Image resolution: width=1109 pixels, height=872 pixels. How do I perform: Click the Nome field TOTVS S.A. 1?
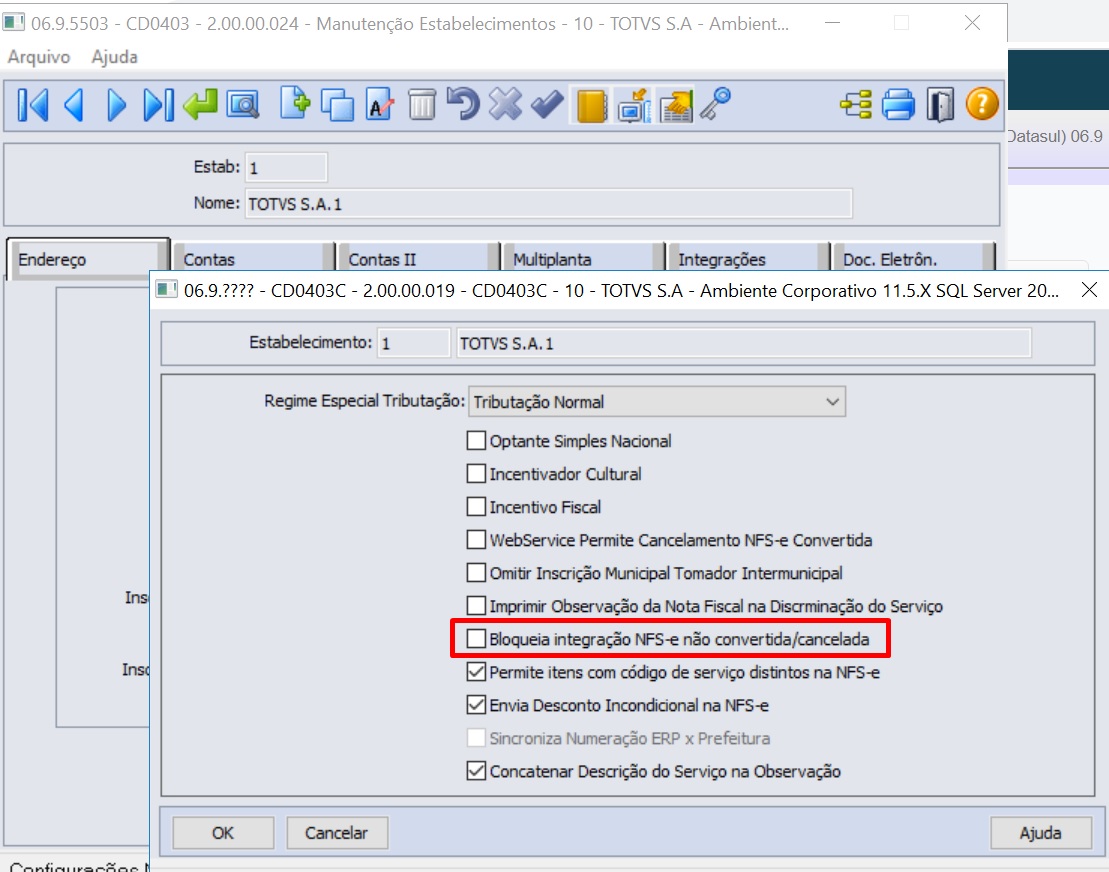548,204
